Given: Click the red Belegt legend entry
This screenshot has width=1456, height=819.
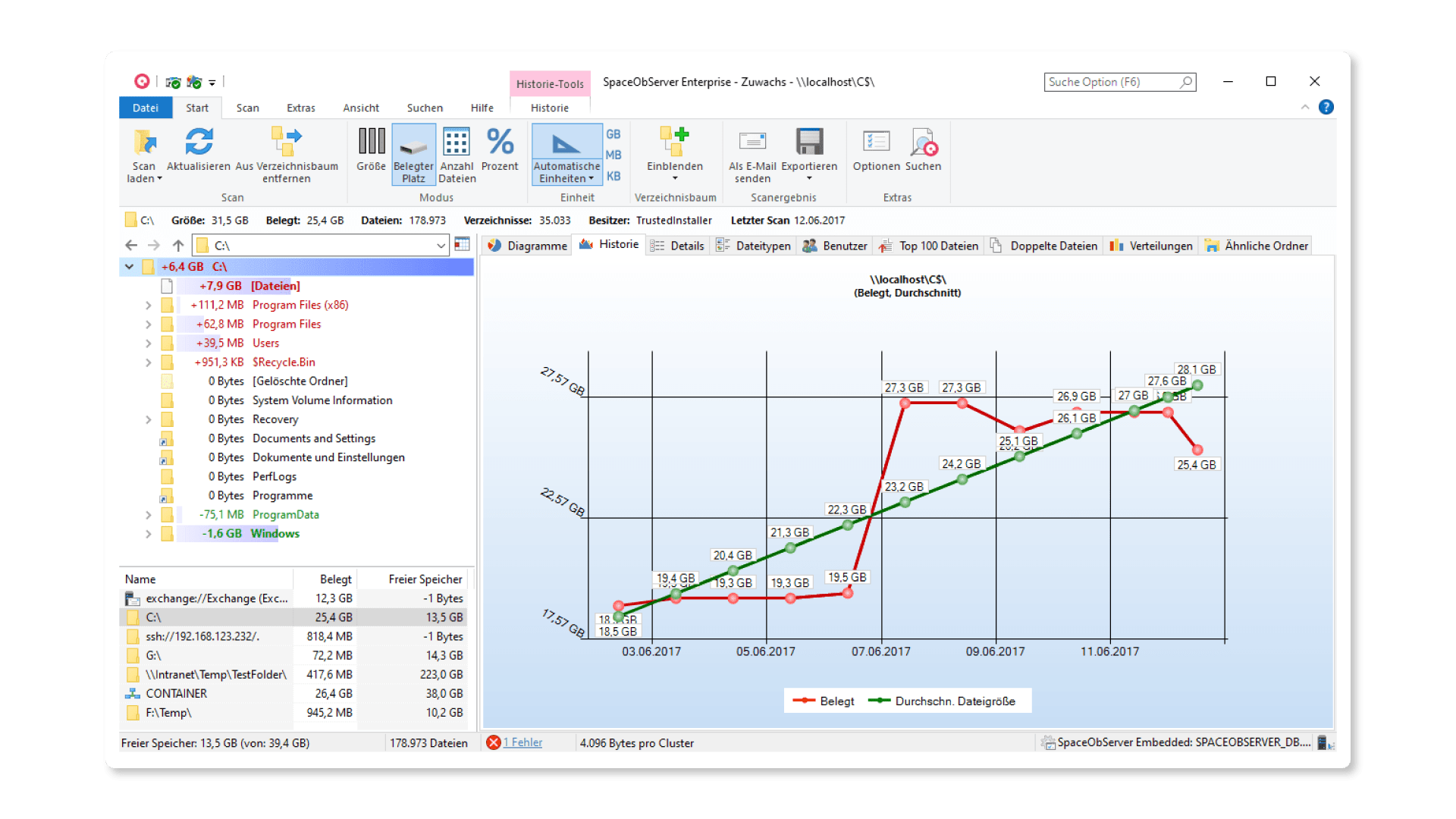Looking at the screenshot, I should tap(823, 701).
